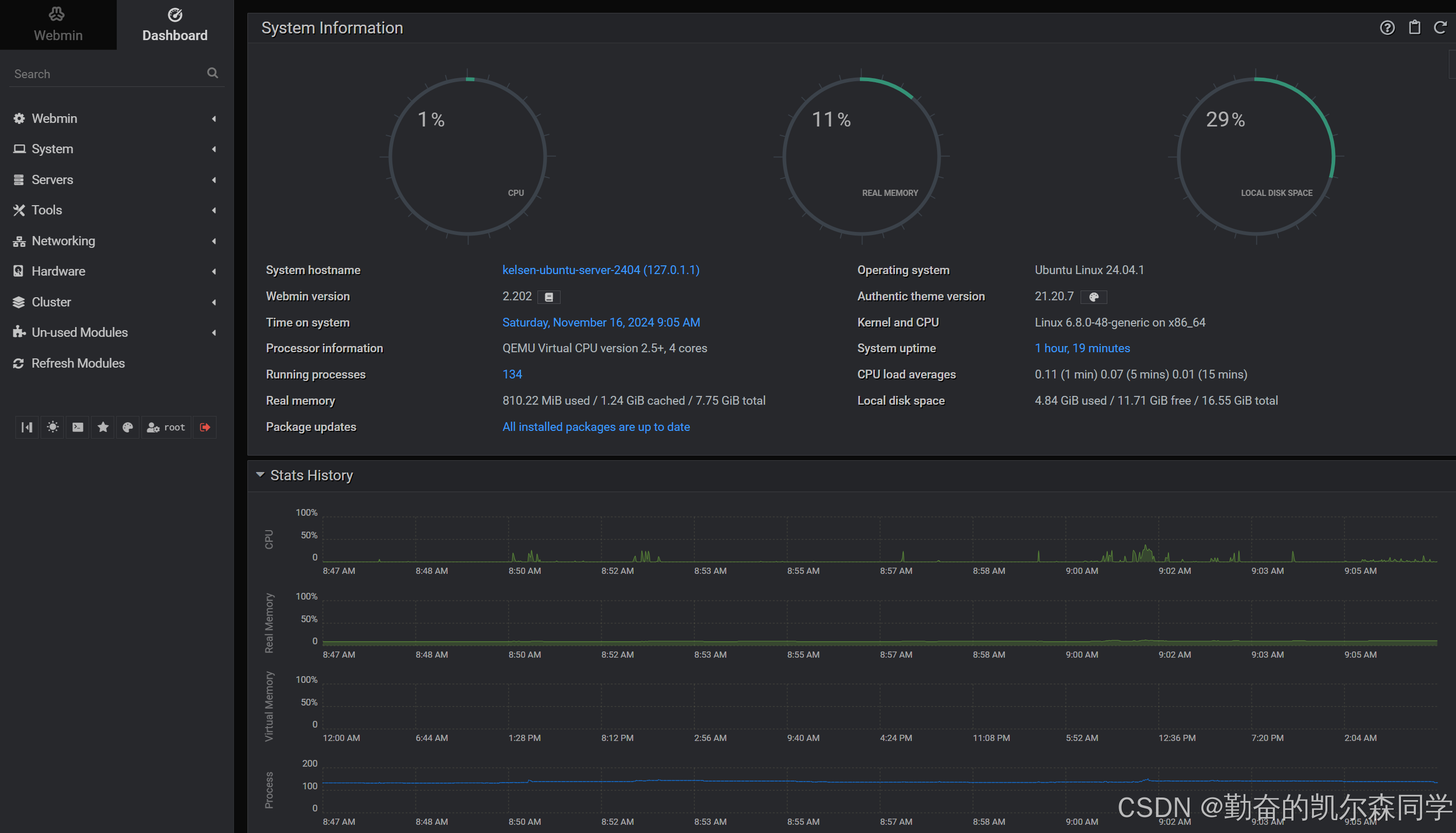The width and height of the screenshot is (1456, 833).
Task: Click the Hardware chip icon in sidebar
Action: [19, 271]
